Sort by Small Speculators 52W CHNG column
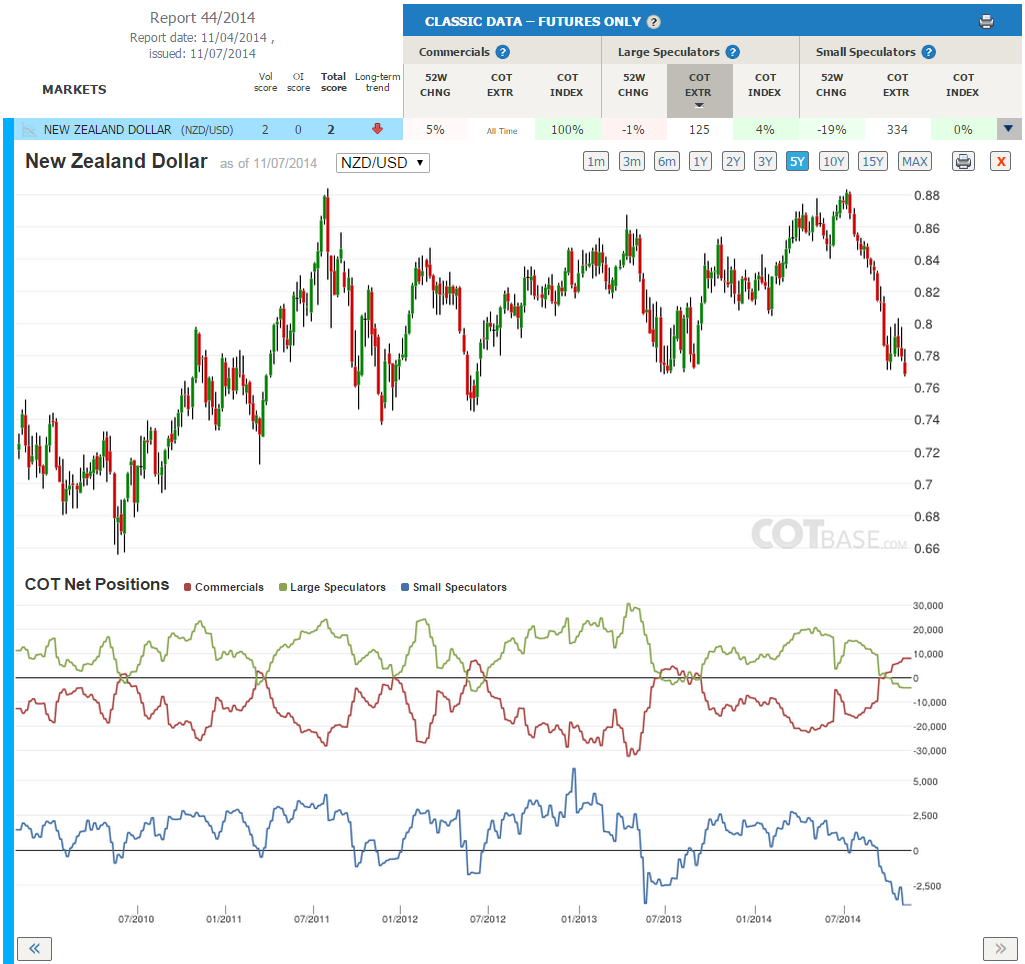 click(x=832, y=85)
